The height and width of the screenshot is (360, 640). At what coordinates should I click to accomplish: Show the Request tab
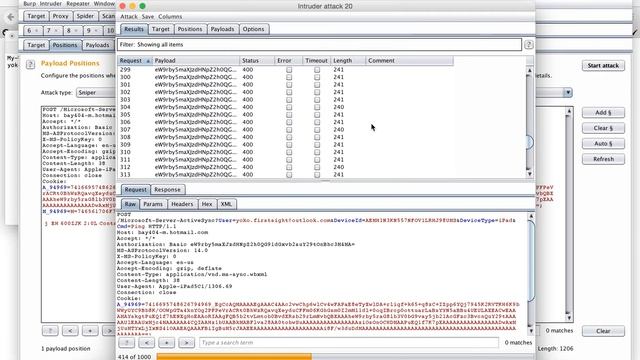pyautogui.click(x=136, y=190)
